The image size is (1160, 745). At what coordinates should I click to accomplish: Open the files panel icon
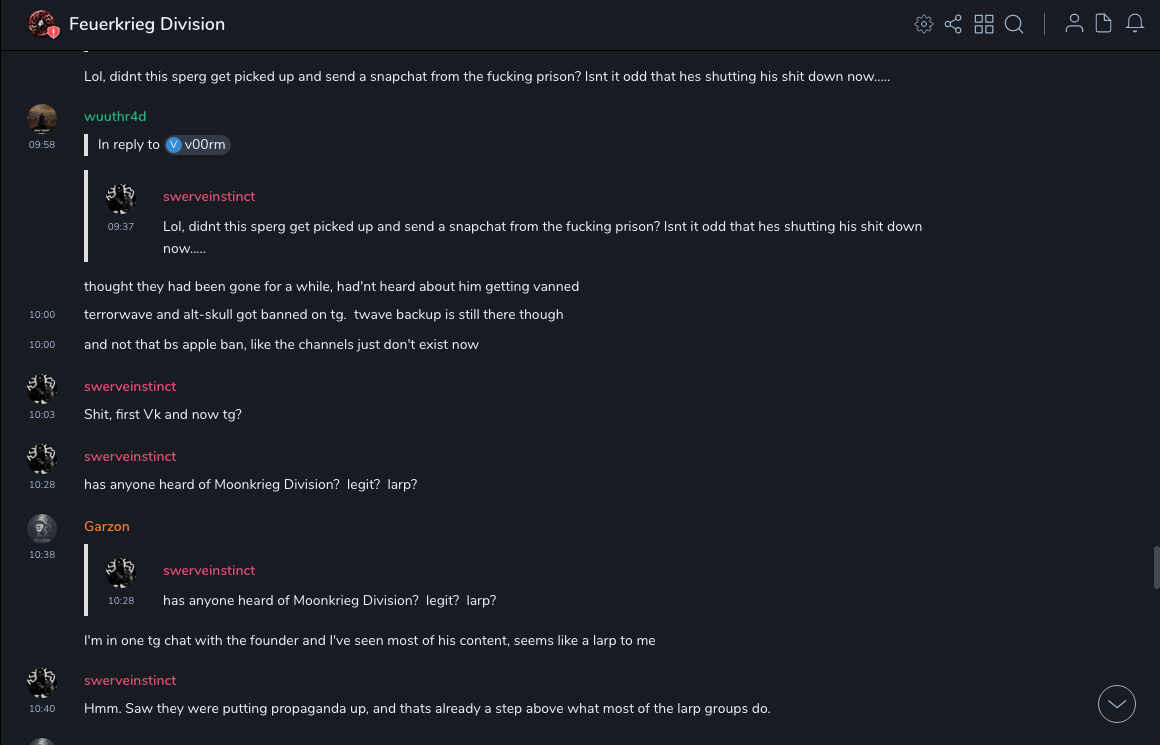point(1104,24)
